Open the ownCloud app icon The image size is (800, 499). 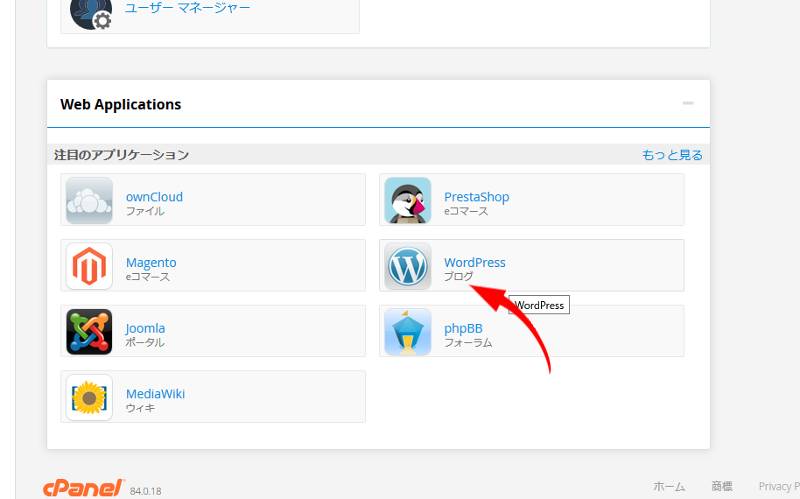click(89, 201)
